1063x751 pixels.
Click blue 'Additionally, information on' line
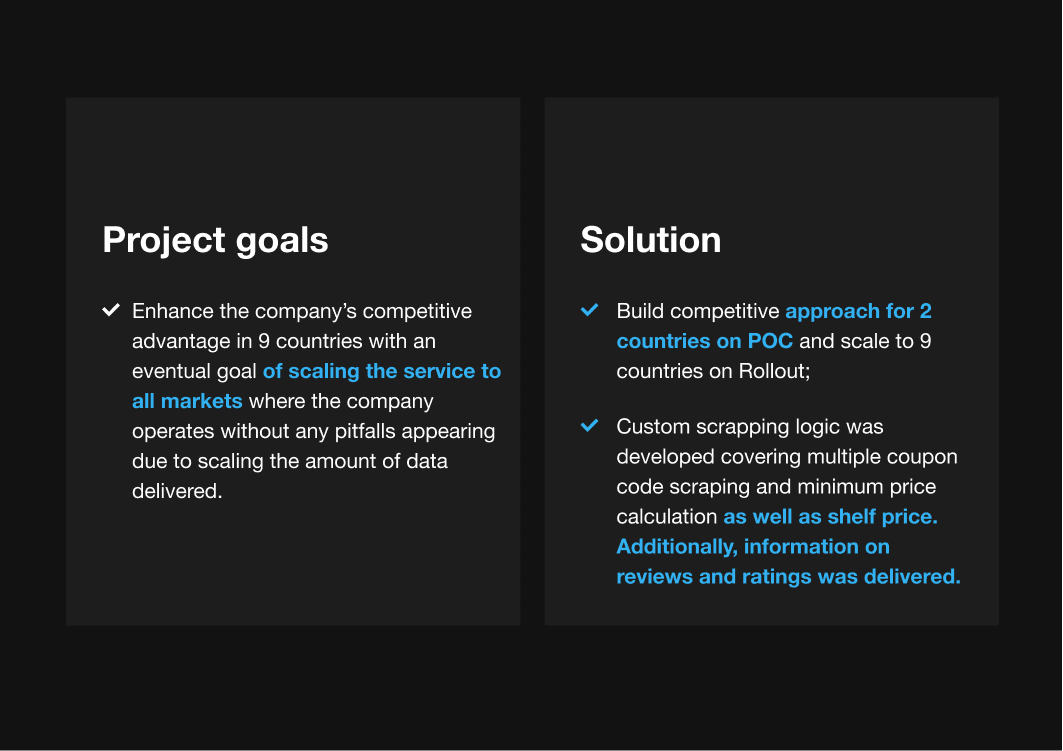pyautogui.click(x=752, y=547)
